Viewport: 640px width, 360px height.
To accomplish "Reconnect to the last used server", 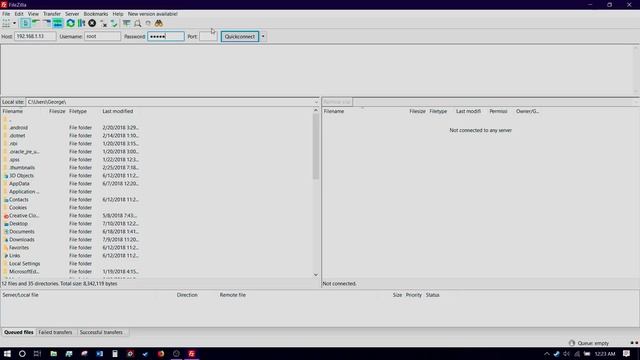I will (114, 23).
